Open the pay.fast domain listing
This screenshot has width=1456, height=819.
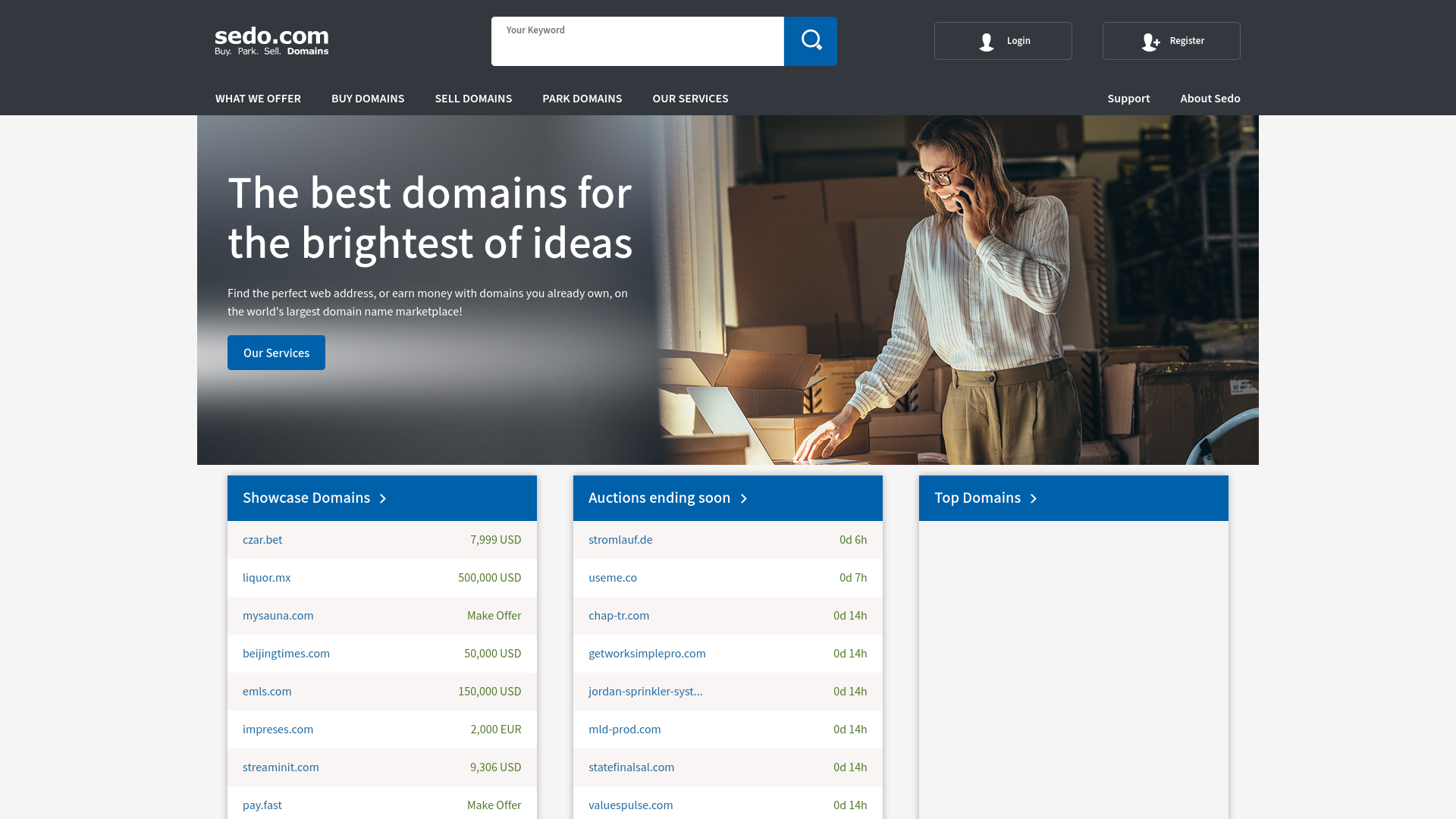click(x=262, y=805)
